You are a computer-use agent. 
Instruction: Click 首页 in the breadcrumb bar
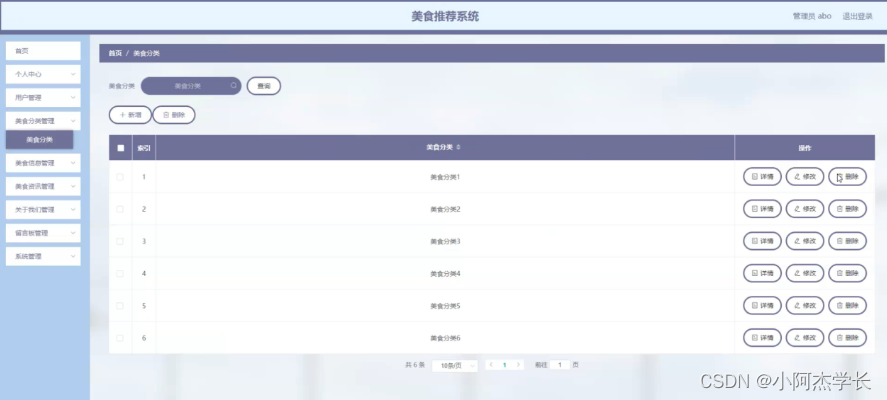115,53
